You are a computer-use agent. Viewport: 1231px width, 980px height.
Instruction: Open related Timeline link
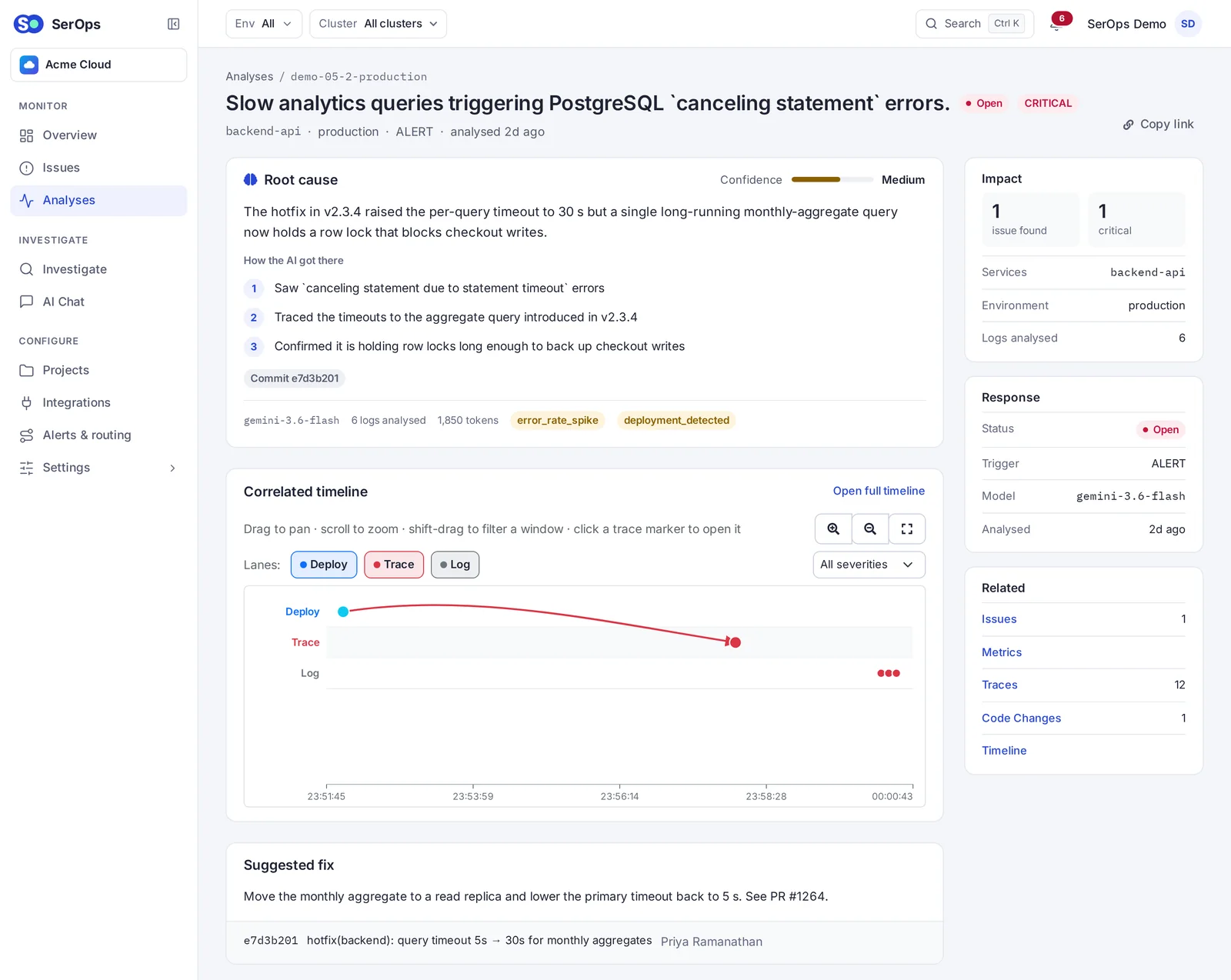coord(1004,751)
